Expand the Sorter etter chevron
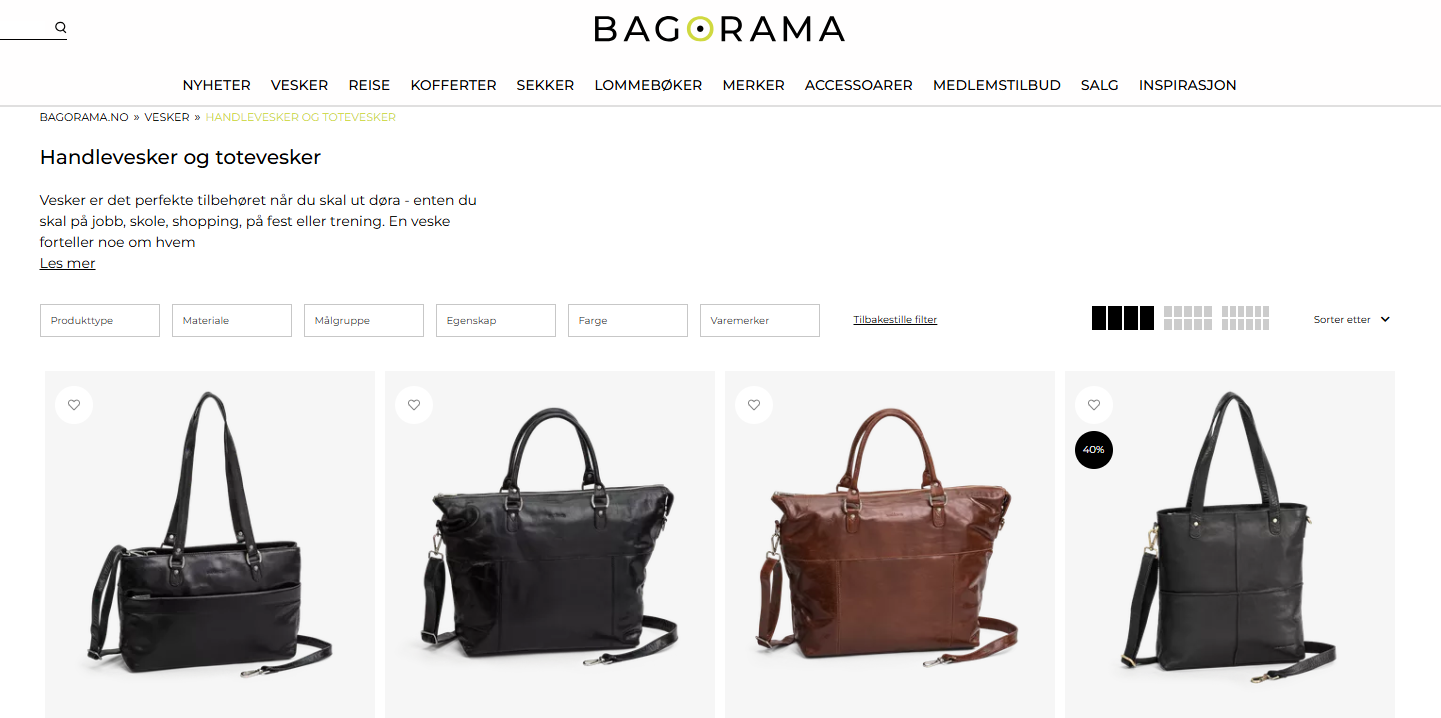This screenshot has width=1441, height=718. coord(1385,320)
